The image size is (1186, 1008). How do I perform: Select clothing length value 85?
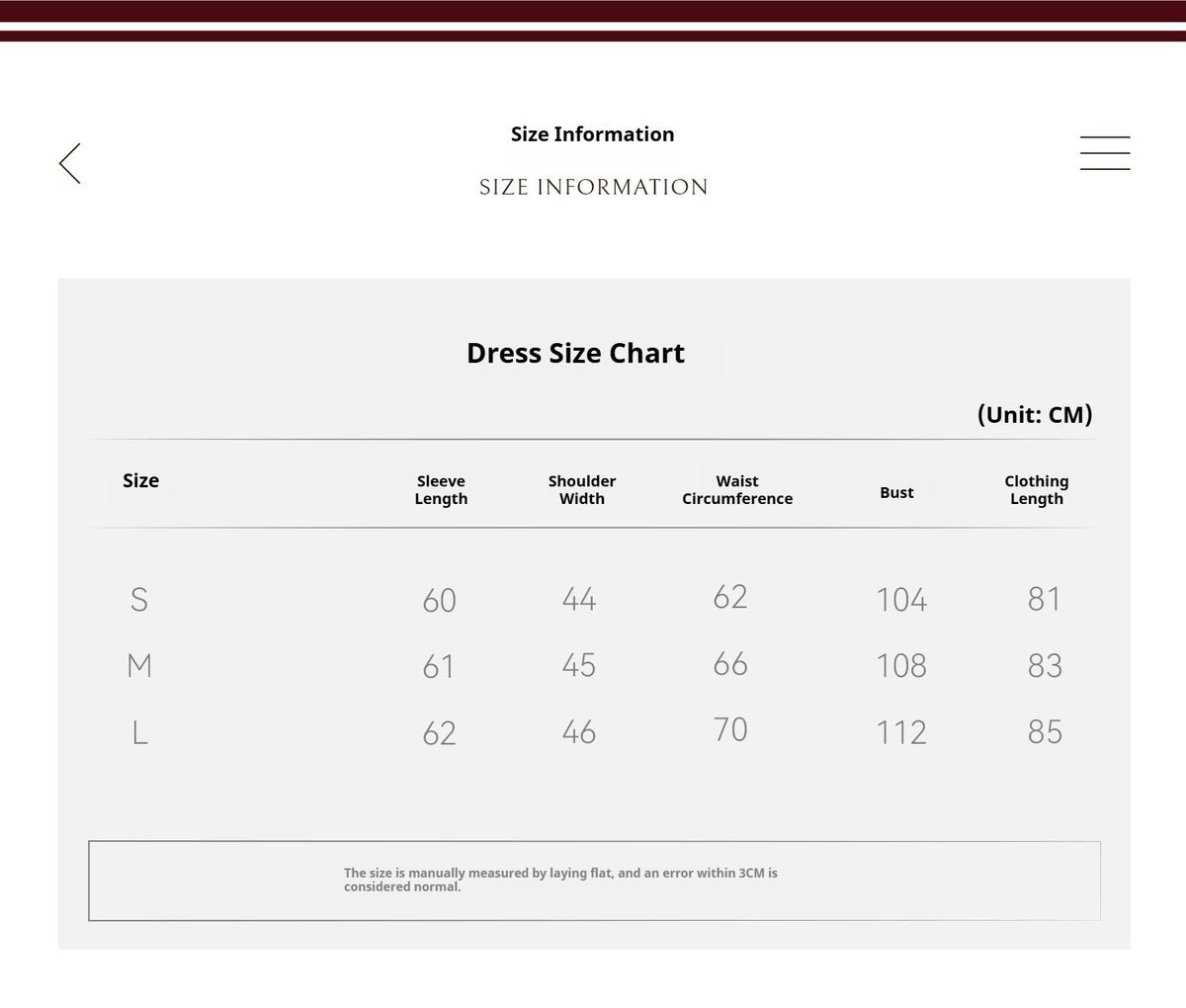(x=1045, y=732)
